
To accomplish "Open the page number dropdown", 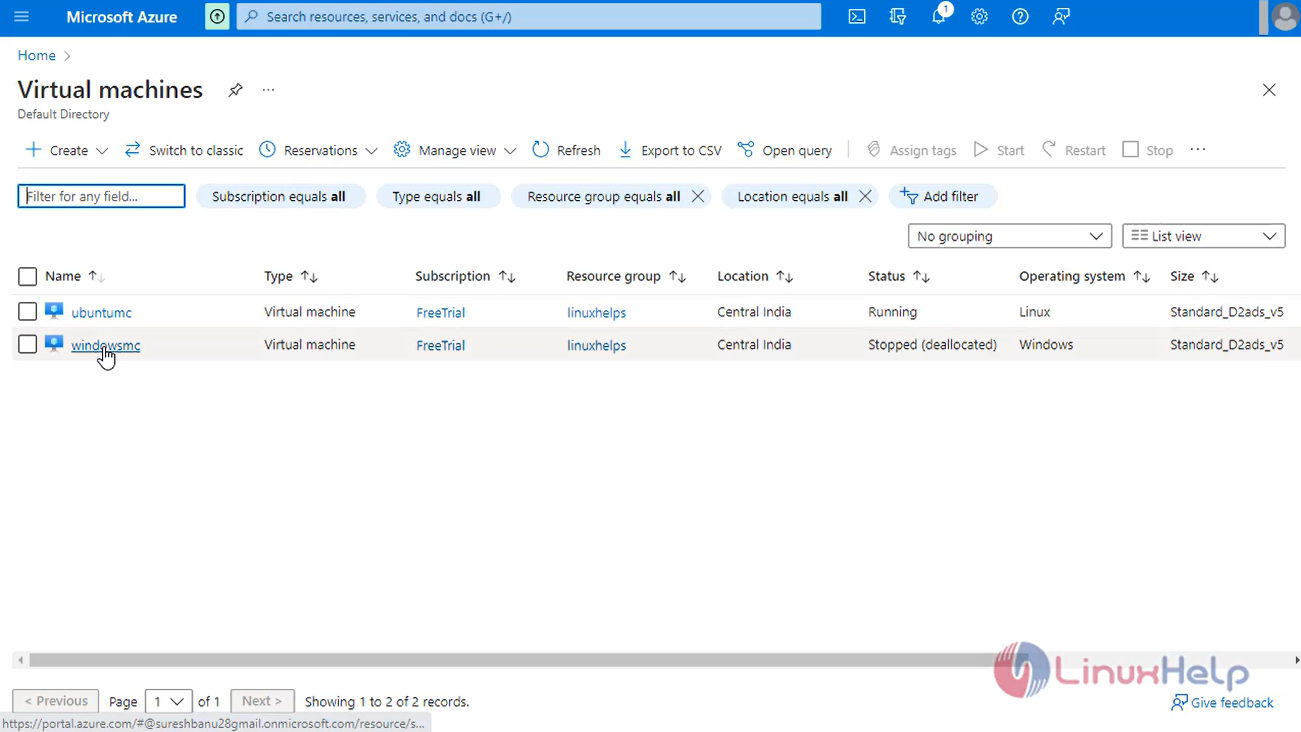I will coord(168,702).
